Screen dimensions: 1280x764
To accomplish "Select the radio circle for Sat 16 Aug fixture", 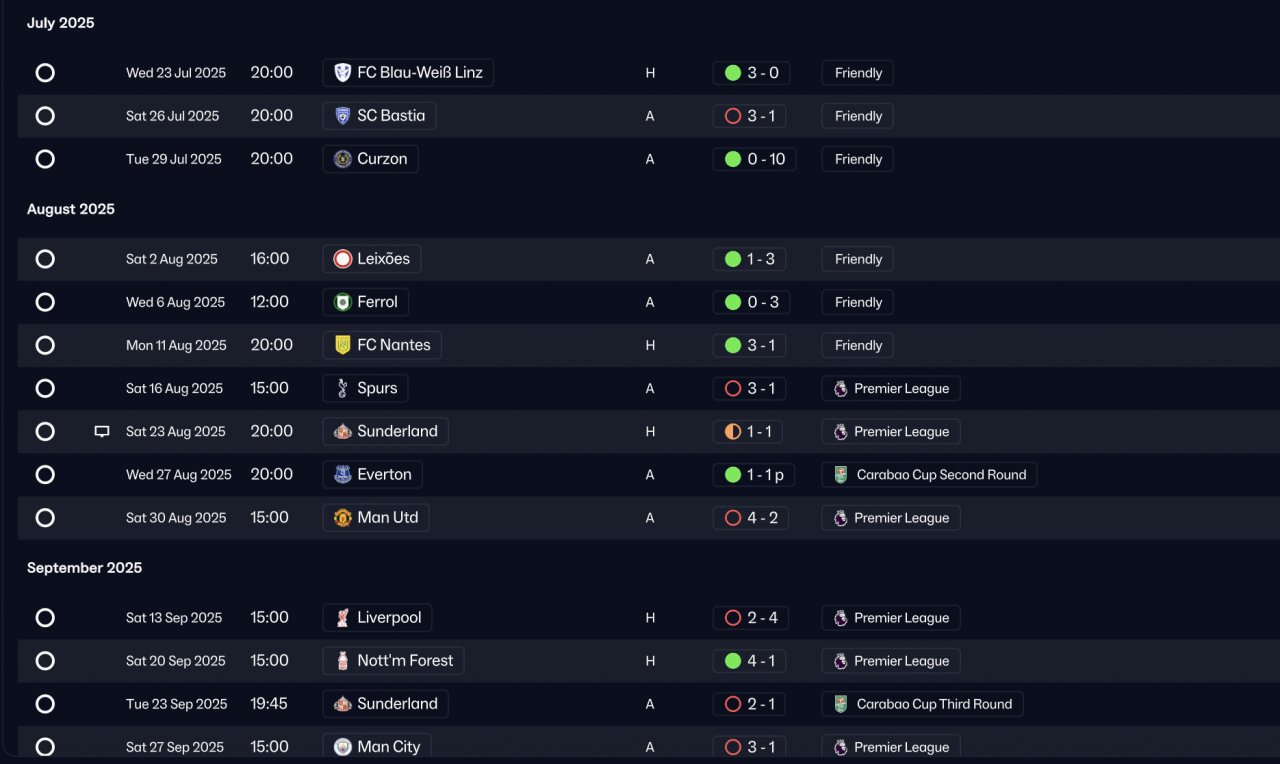I will tap(45, 388).
